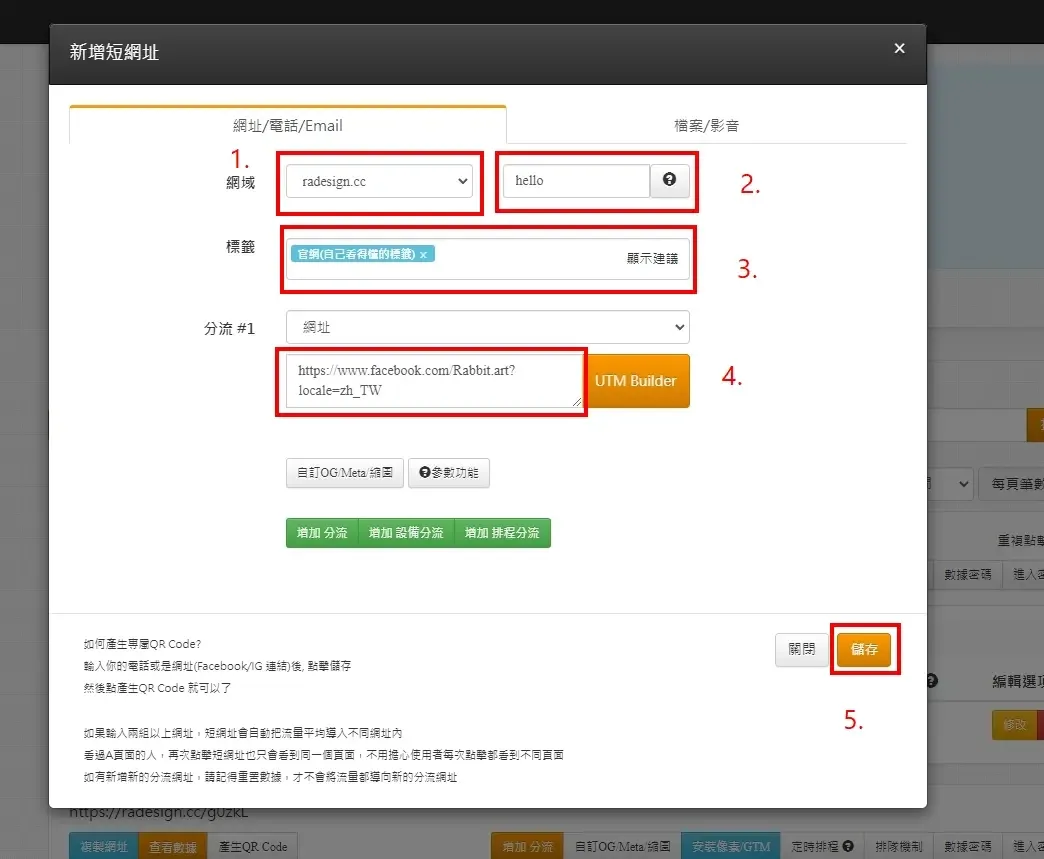This screenshot has width=1044, height=859.
Task: Open the UTM Builder
Action: coord(635,381)
